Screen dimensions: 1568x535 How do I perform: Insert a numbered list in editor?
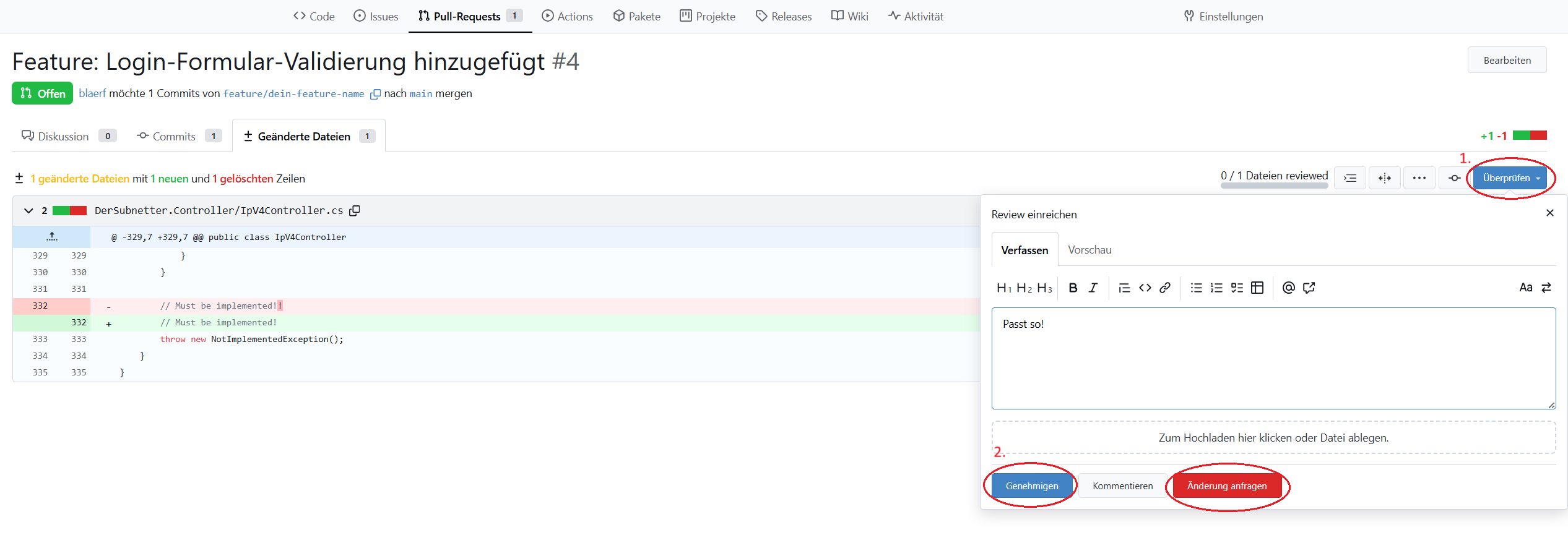coord(1216,288)
